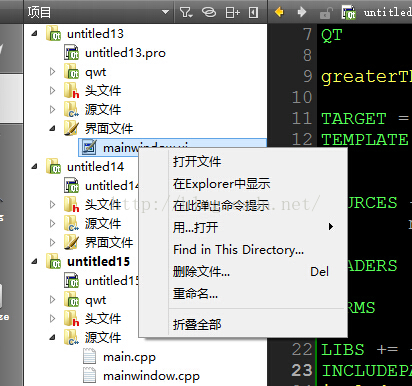Viewport: 412px width, 386px height.
Task: Click the close sidebar pane icon
Action: tap(253, 13)
